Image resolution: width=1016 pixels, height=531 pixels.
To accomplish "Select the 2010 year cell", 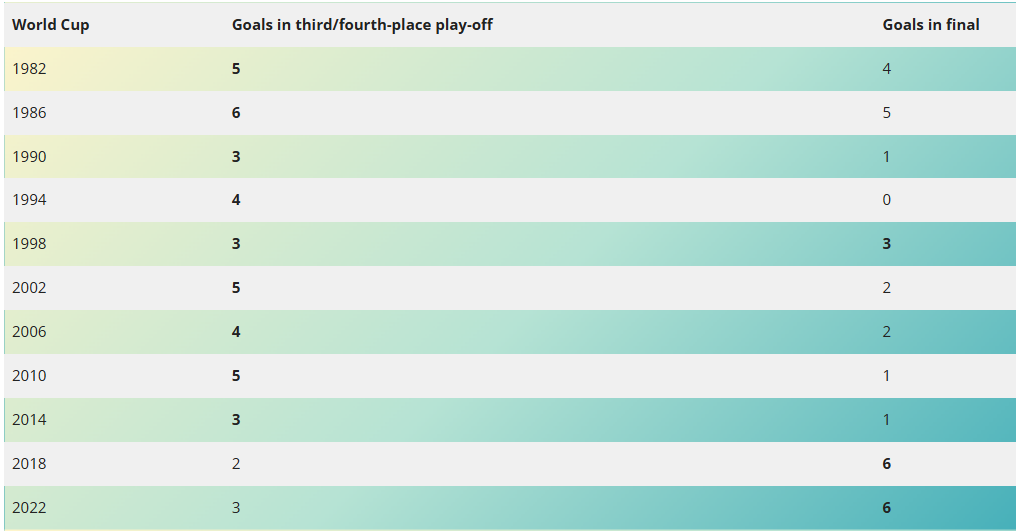I will pyautogui.click(x=29, y=375).
